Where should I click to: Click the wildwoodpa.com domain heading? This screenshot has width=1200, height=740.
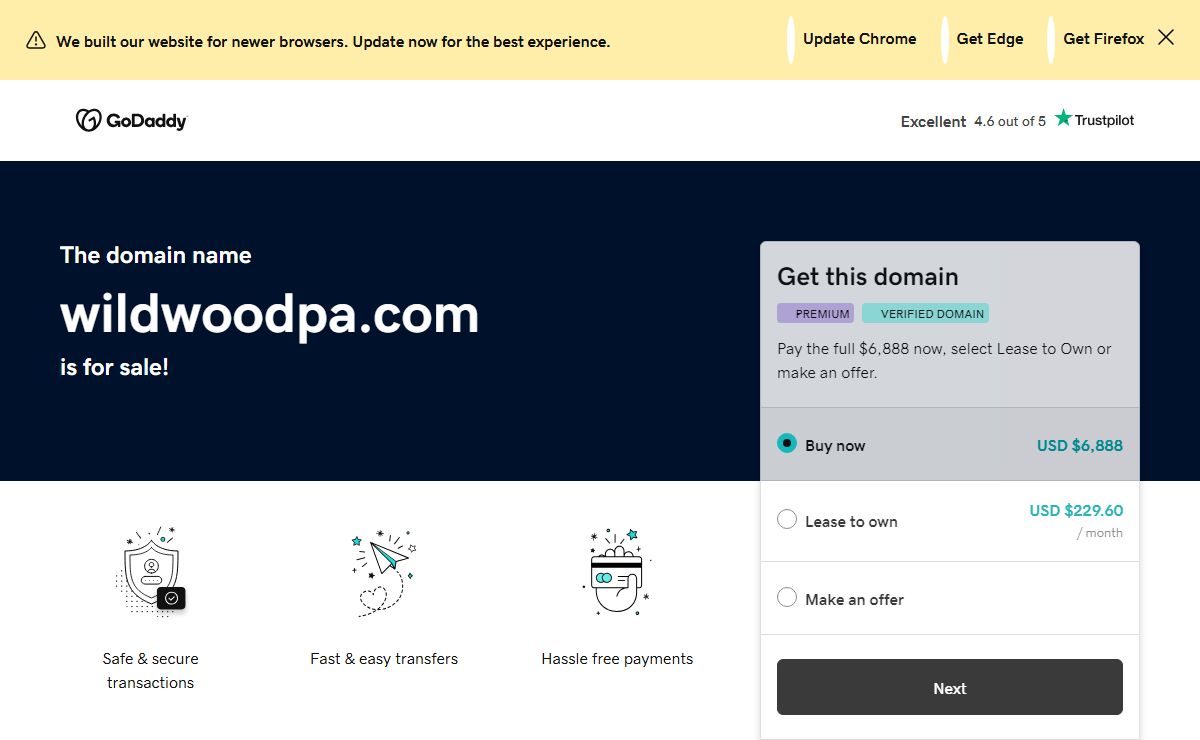coord(270,314)
